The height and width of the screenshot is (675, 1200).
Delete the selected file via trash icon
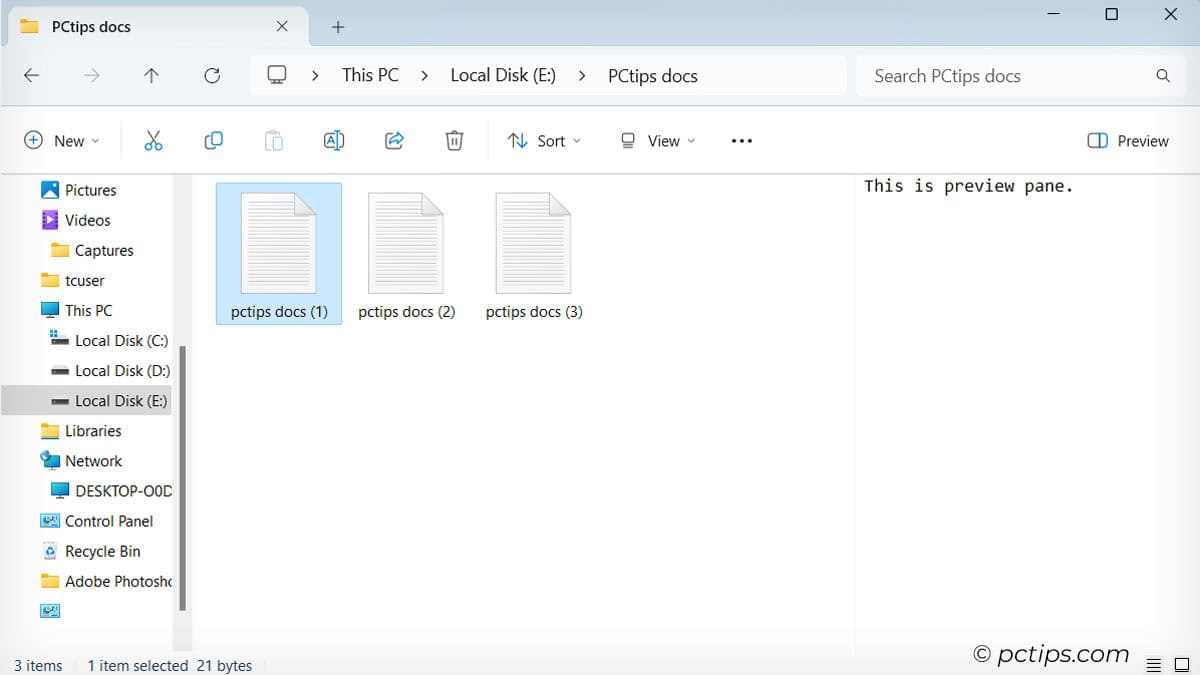click(x=453, y=140)
